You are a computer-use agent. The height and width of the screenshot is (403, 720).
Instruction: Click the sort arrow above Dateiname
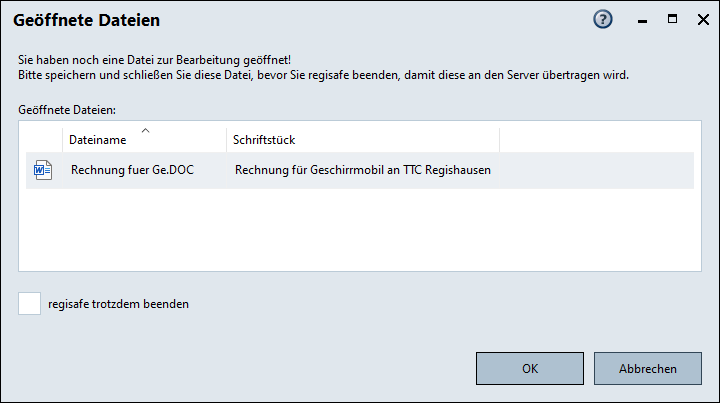click(x=146, y=130)
